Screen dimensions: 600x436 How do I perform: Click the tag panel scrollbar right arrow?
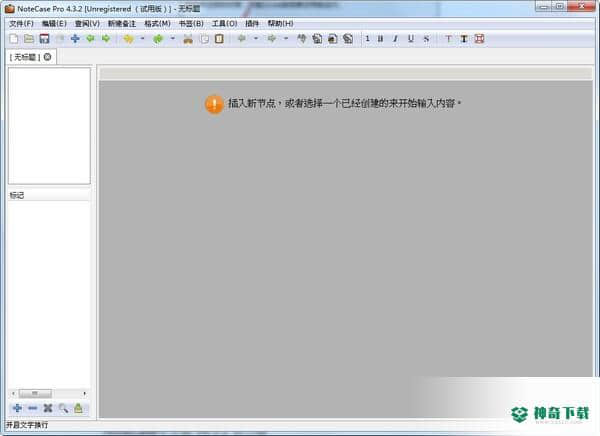[x=85, y=393]
